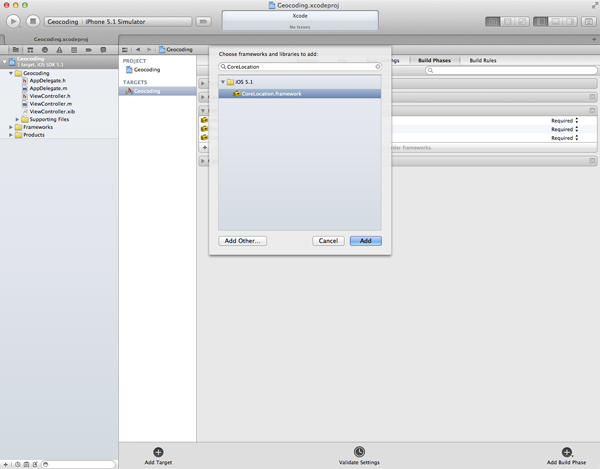Viewport: 600px width, 469px height.
Task: Switch to the Build Phases tab
Action: (x=434, y=60)
